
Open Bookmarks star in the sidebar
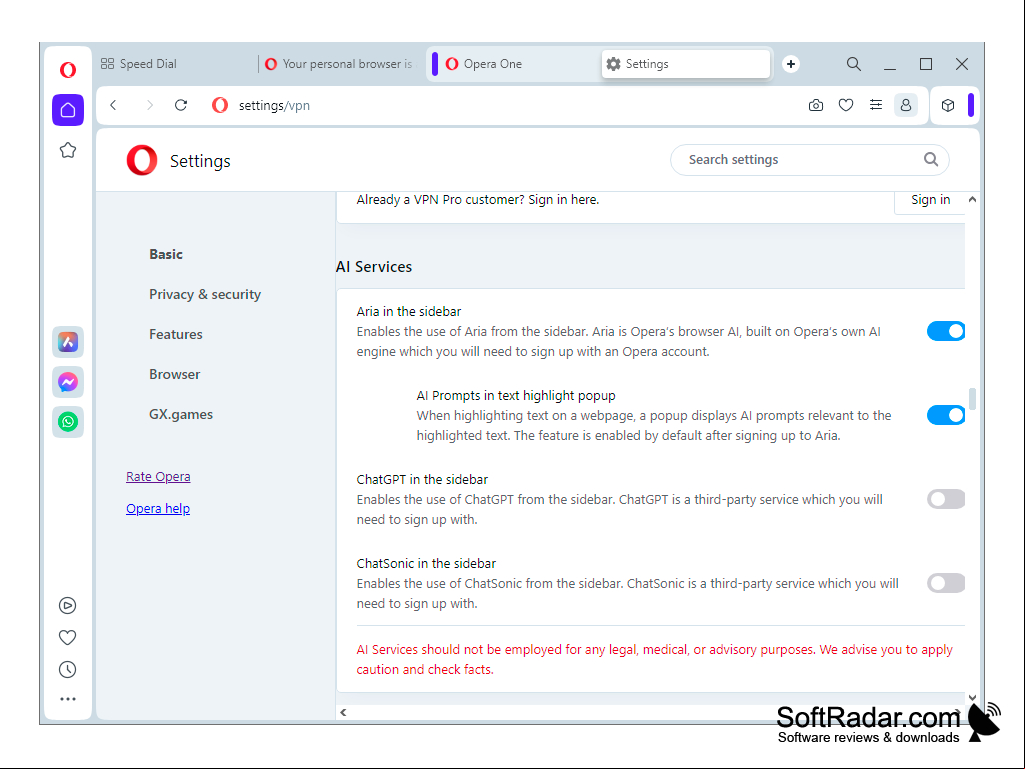[x=68, y=150]
